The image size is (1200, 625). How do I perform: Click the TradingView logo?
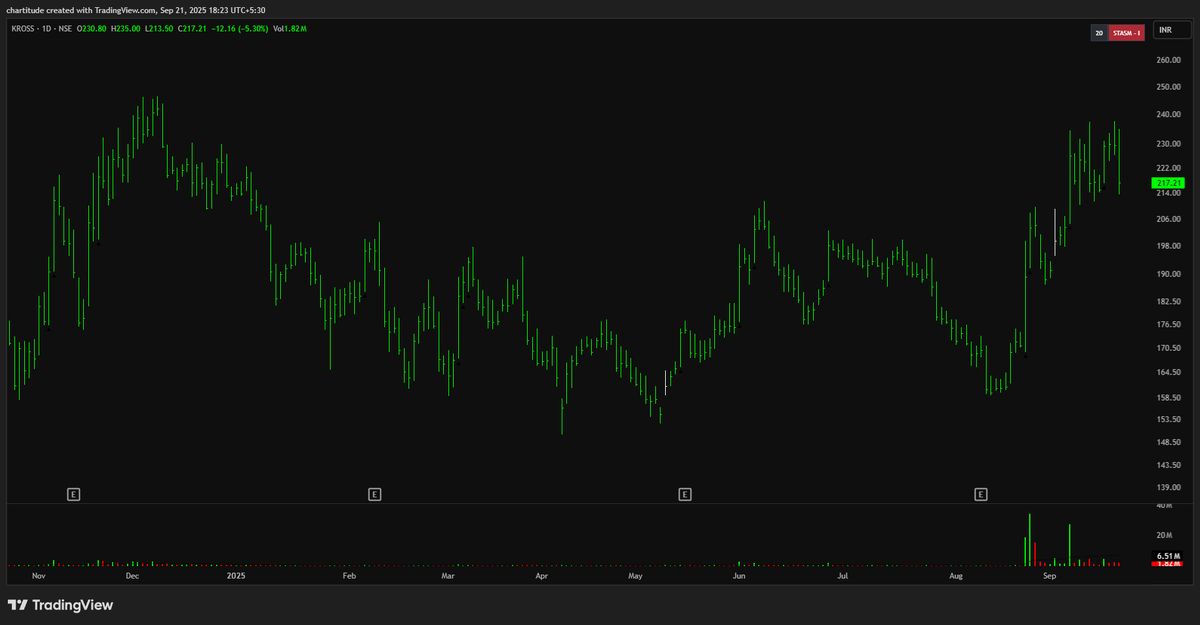click(x=60, y=605)
